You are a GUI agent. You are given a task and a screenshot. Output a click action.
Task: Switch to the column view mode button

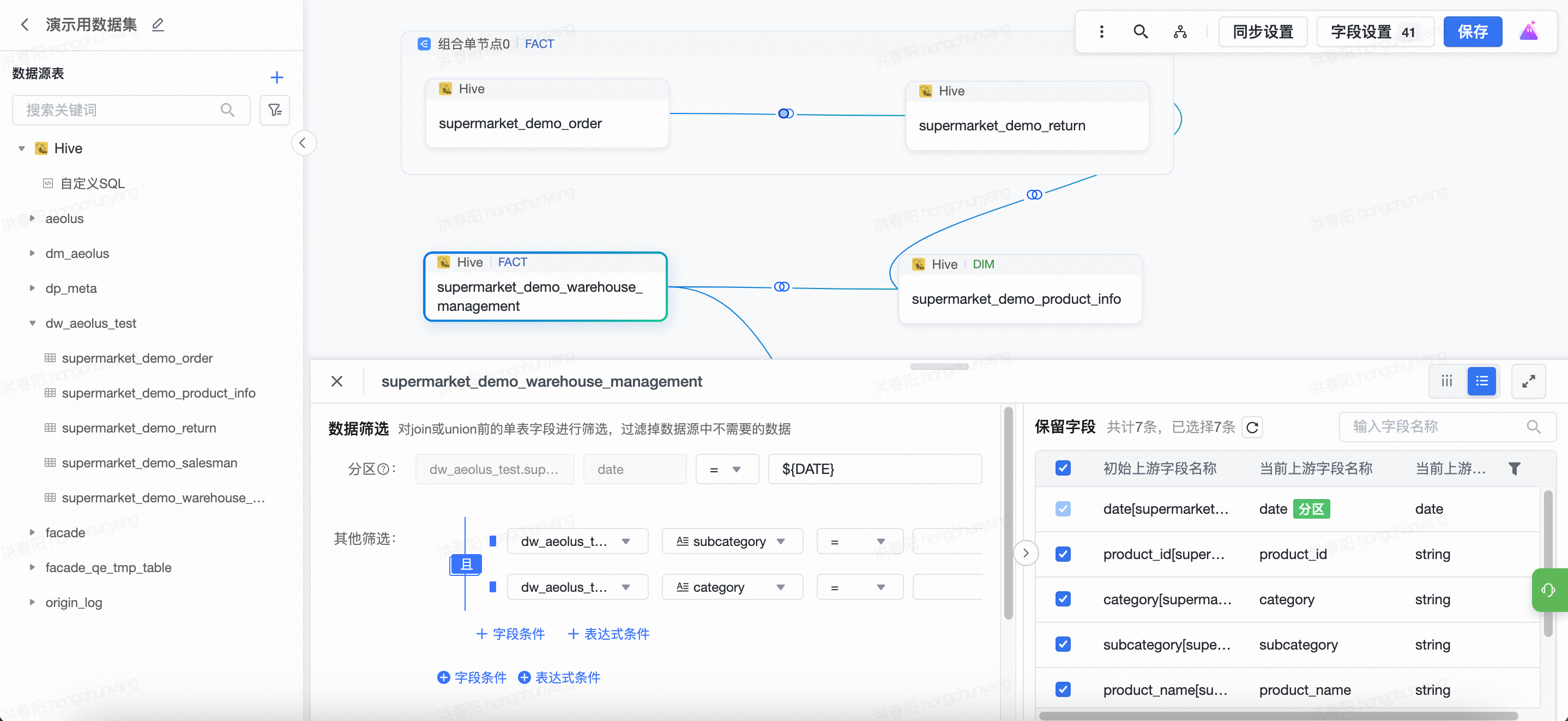(1446, 381)
